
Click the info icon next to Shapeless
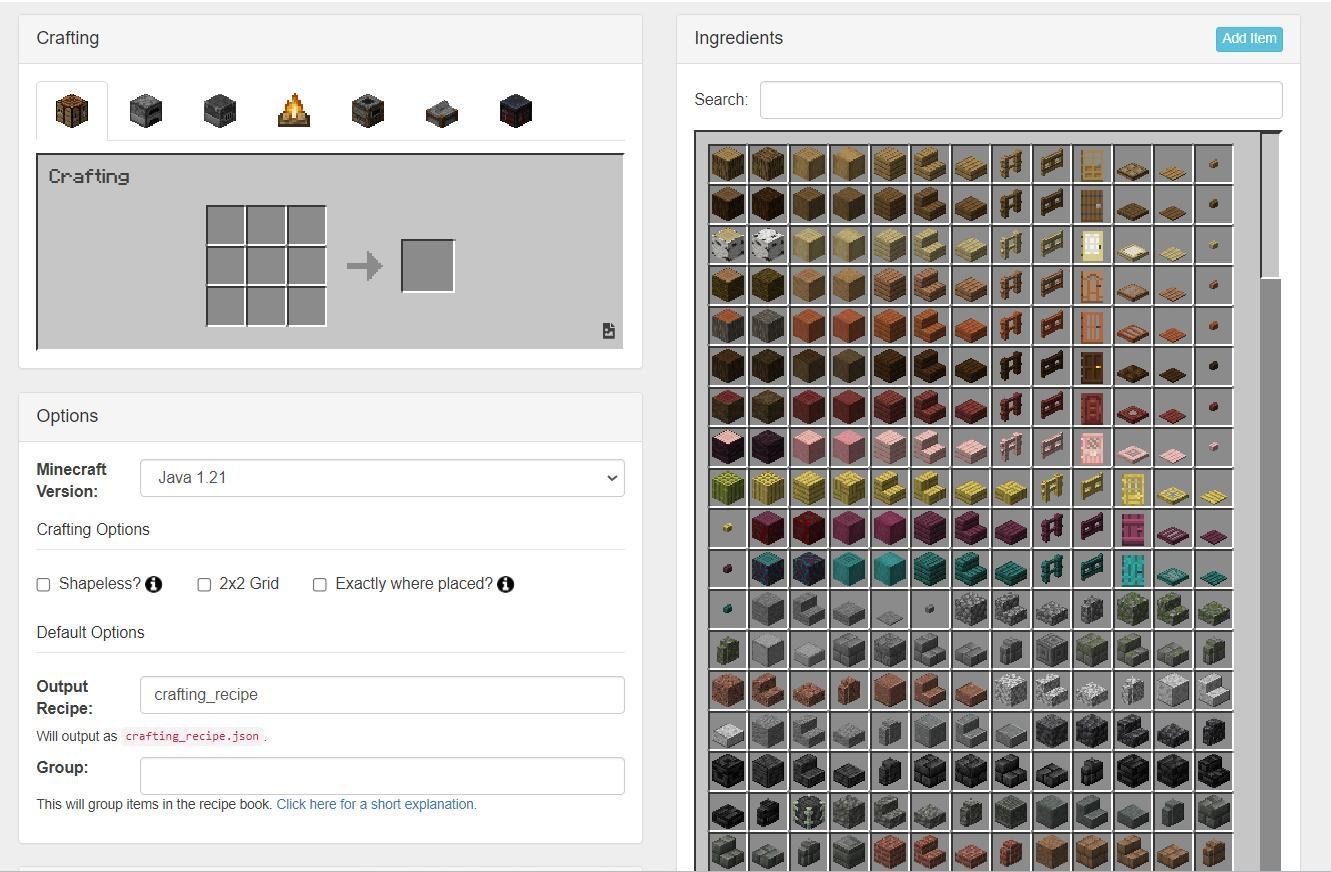tap(154, 584)
